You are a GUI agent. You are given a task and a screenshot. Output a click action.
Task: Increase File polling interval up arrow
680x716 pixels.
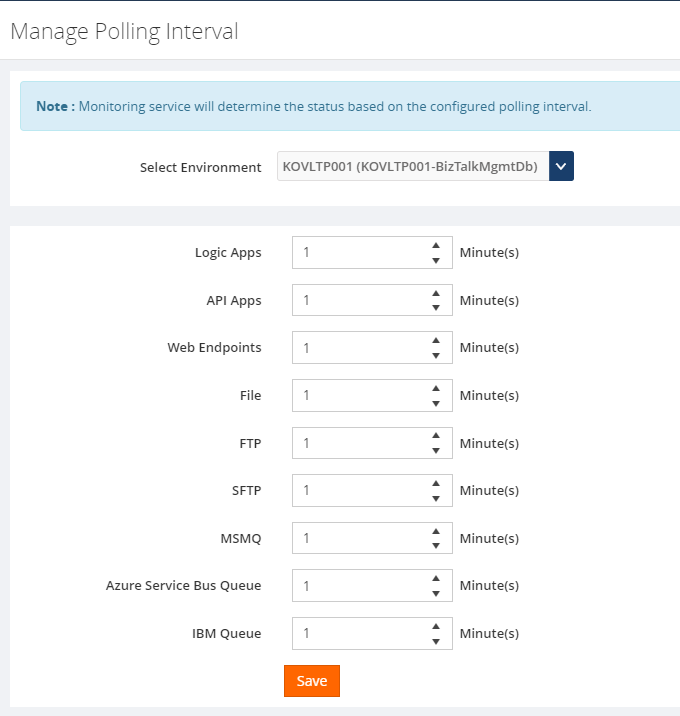click(x=436, y=389)
